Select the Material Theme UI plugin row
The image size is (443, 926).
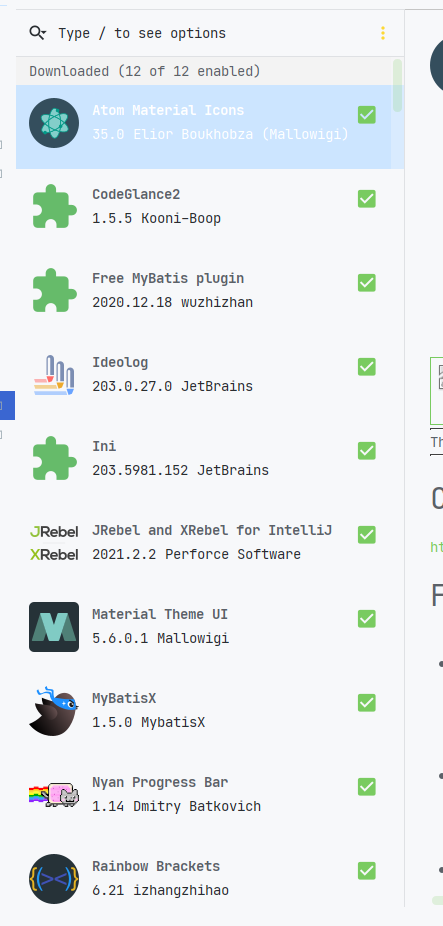(204, 627)
